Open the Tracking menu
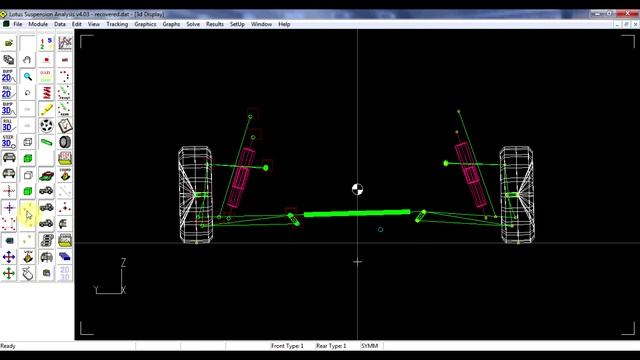 point(117,24)
